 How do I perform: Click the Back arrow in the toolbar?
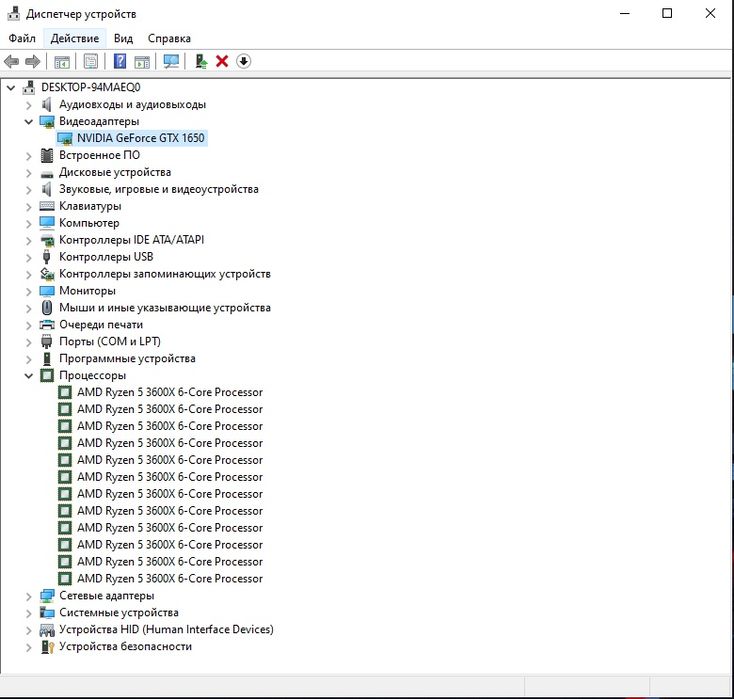11,61
